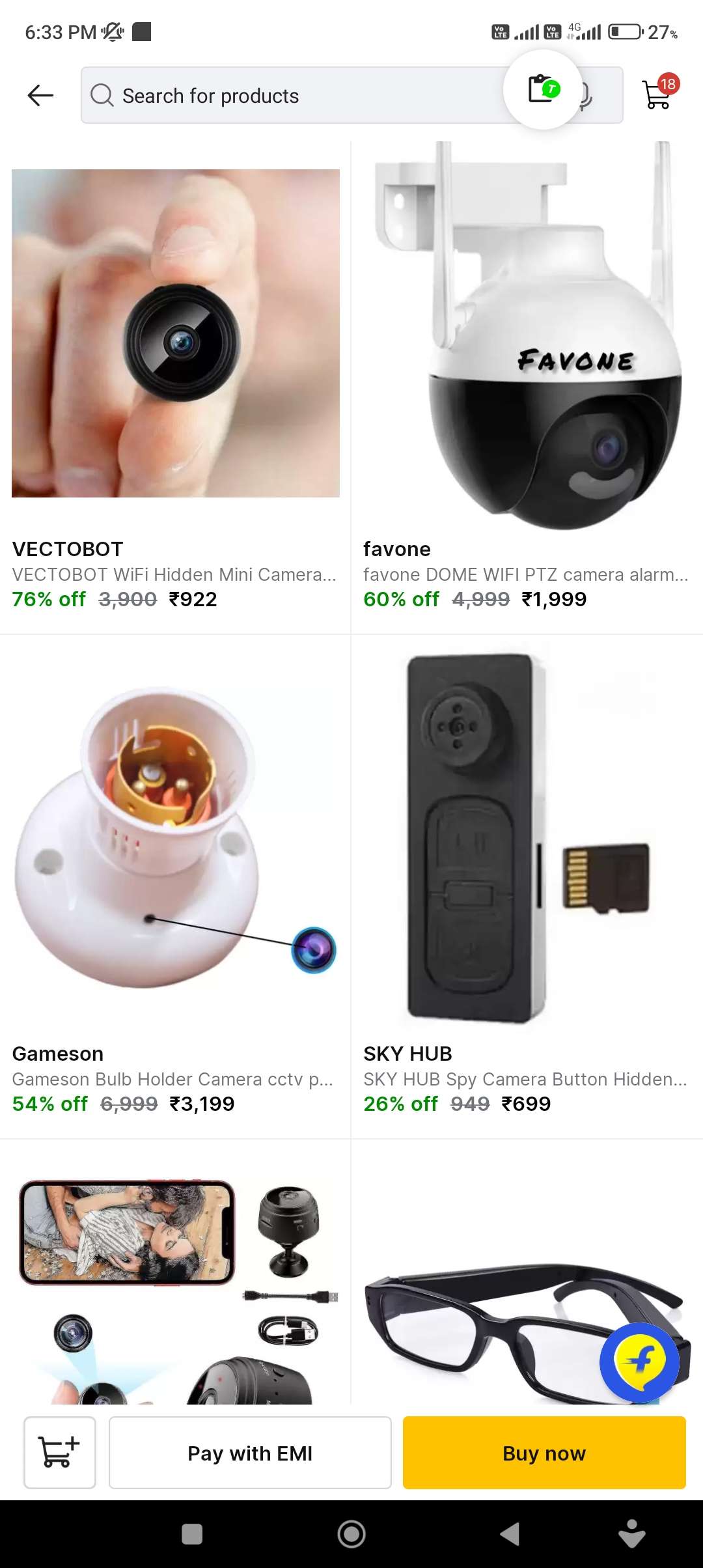Tap the Android recent apps square

click(192, 1533)
